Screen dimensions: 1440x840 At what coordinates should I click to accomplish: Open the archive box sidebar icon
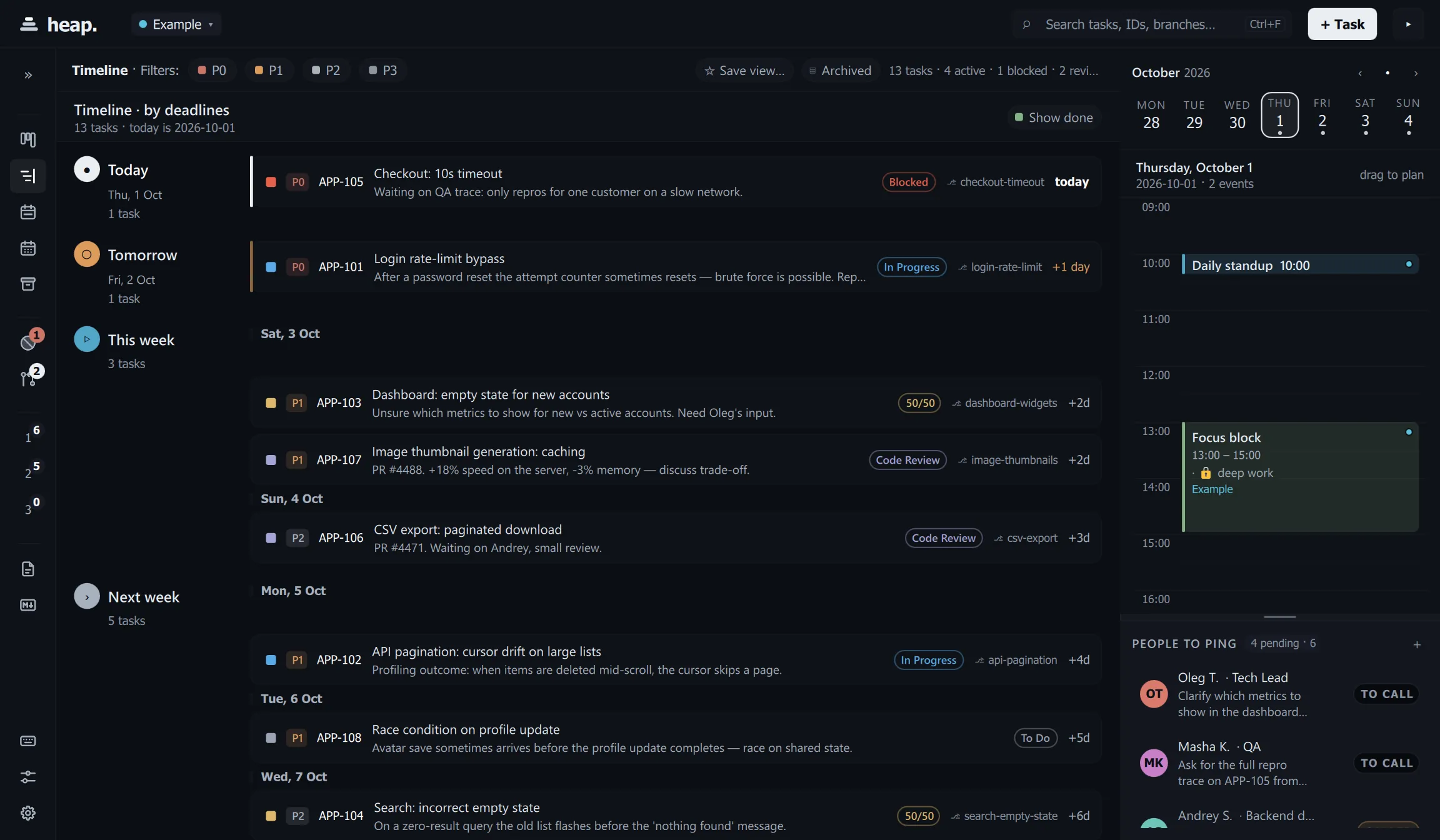click(28, 284)
